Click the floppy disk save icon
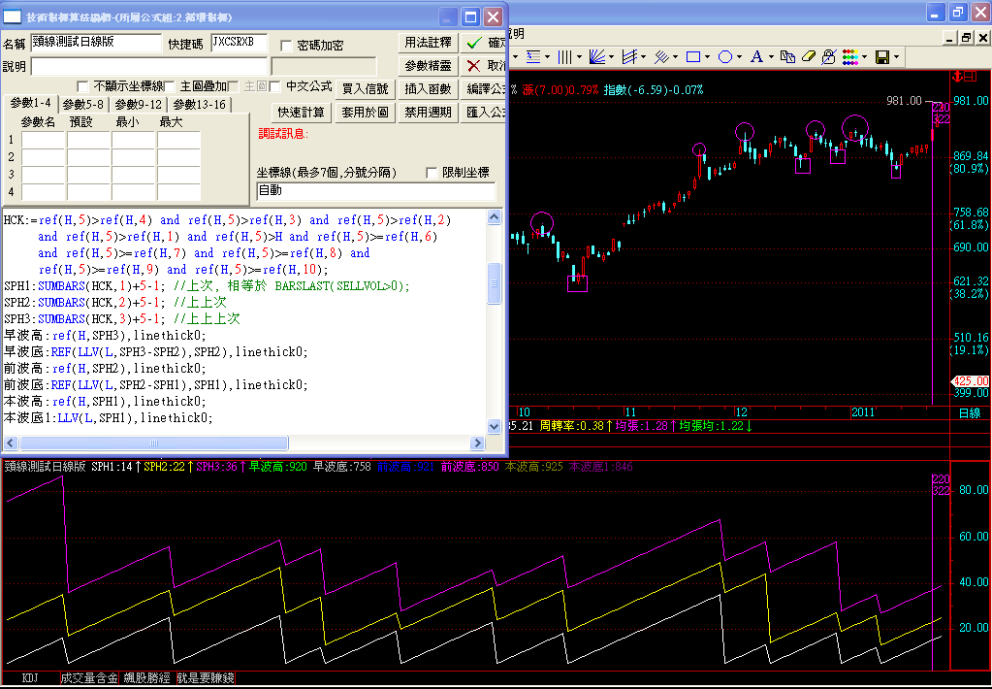This screenshot has height=689, width=992. pos(883,57)
